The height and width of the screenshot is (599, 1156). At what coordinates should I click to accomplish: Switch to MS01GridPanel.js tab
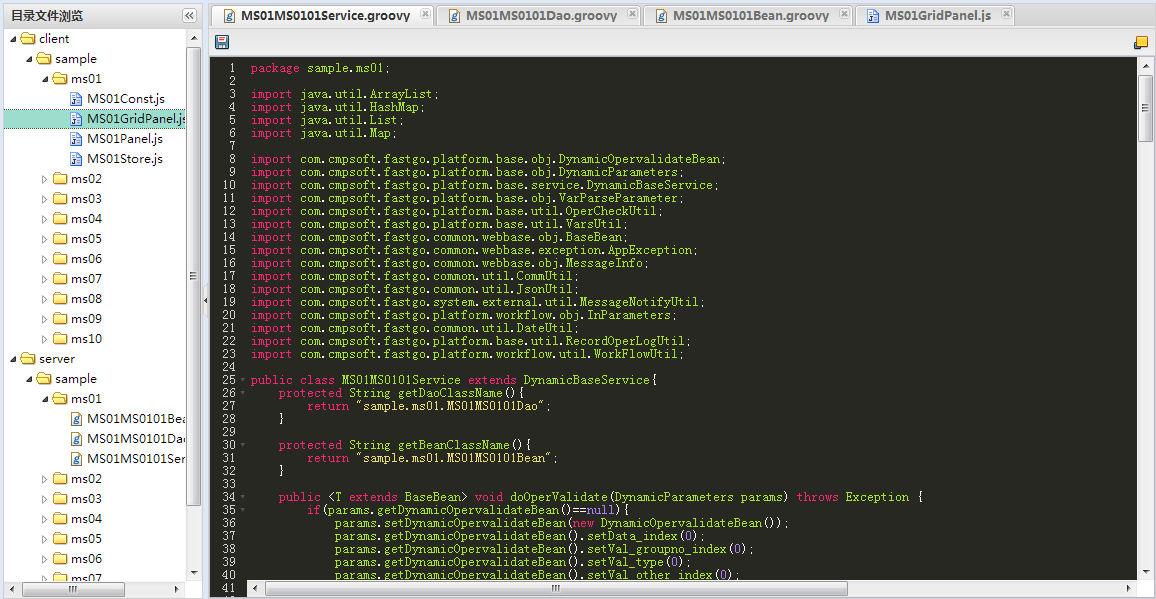point(937,15)
